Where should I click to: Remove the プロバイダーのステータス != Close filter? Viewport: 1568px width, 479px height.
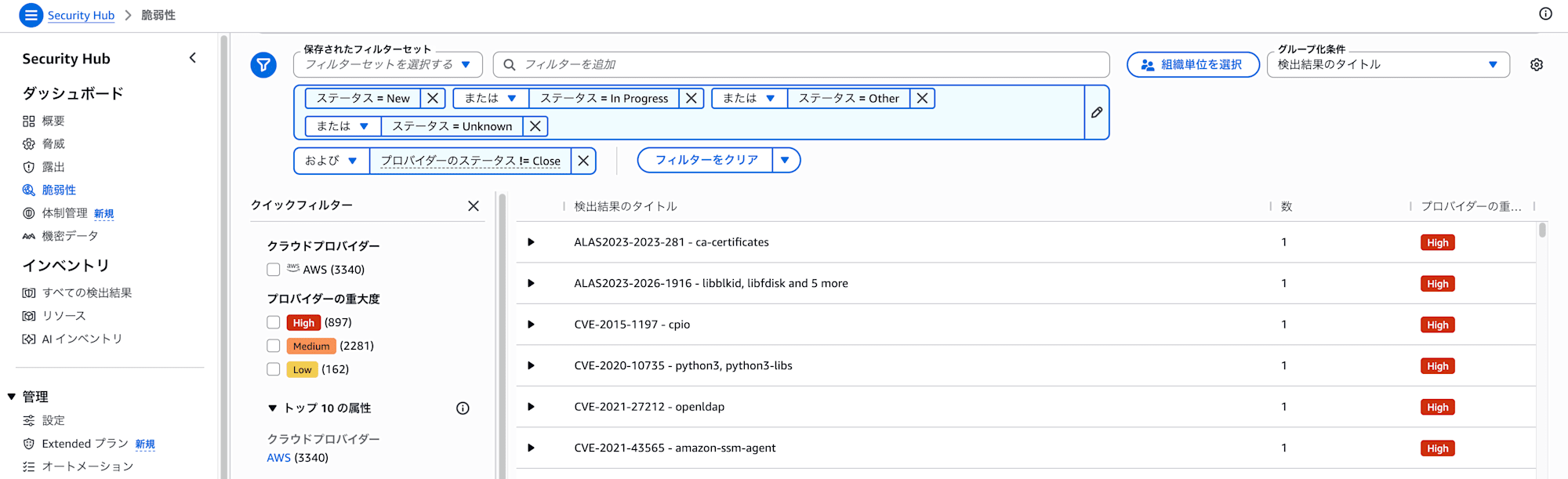pos(583,161)
